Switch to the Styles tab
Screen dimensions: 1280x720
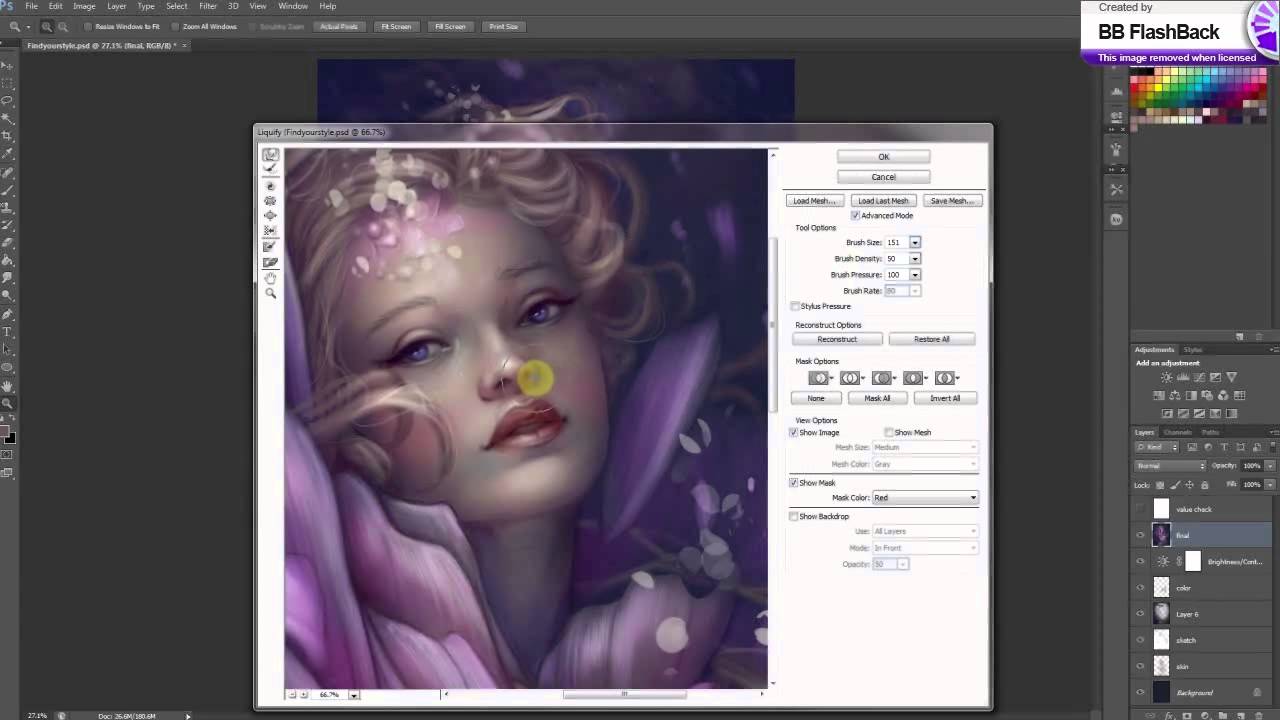point(1193,349)
